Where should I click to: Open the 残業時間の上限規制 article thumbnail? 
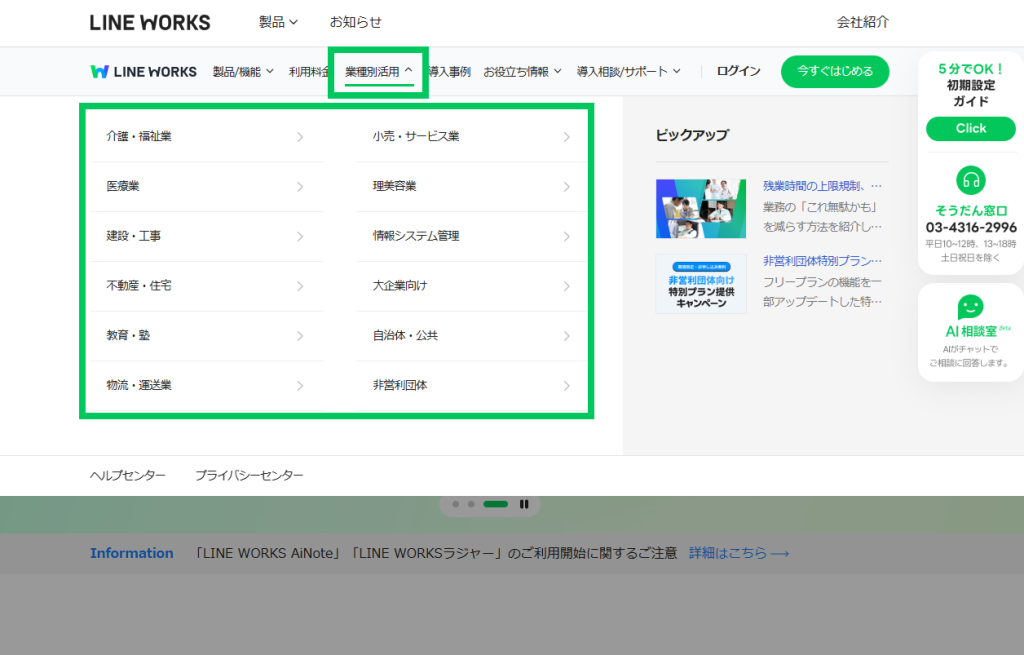(700, 209)
